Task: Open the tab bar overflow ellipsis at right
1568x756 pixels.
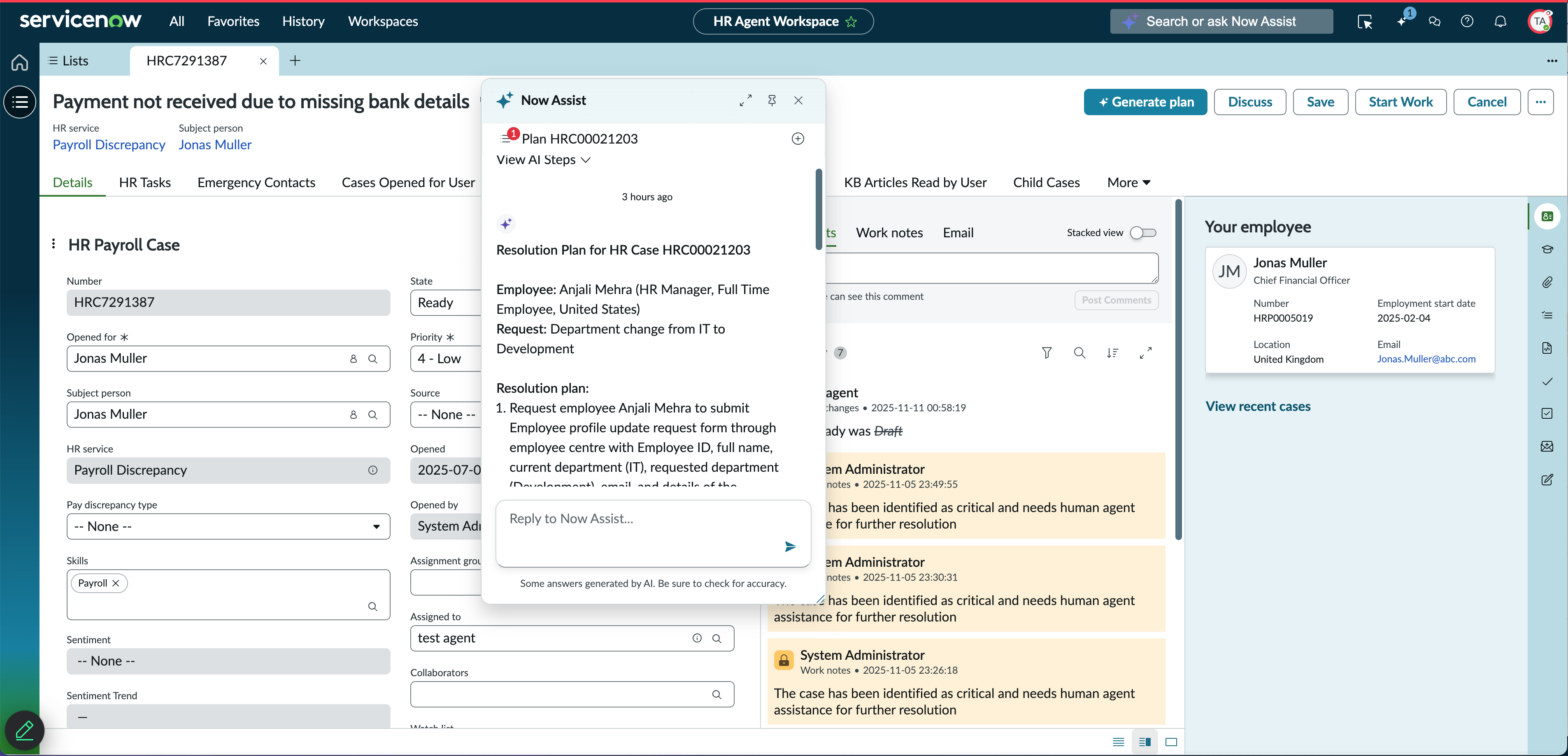Action: coord(1552,61)
